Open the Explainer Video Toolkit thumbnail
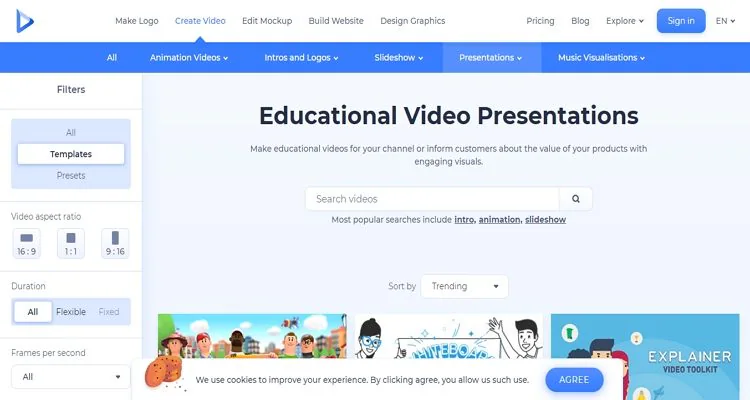 (645, 356)
